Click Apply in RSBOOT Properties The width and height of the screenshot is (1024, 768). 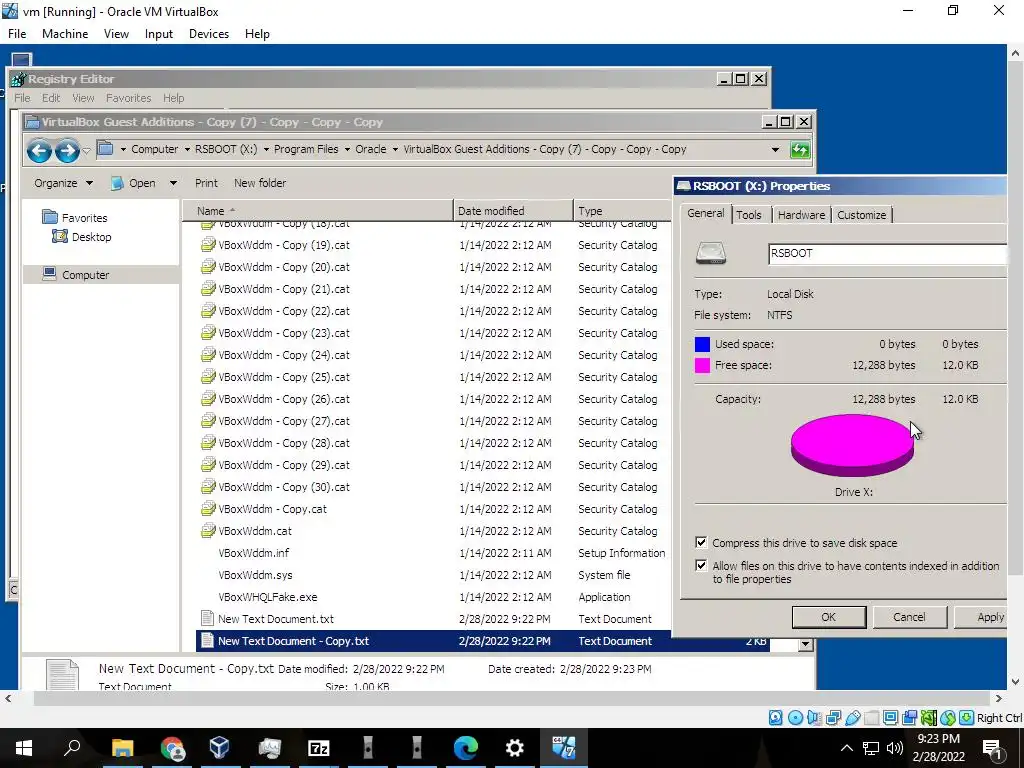[982, 617]
